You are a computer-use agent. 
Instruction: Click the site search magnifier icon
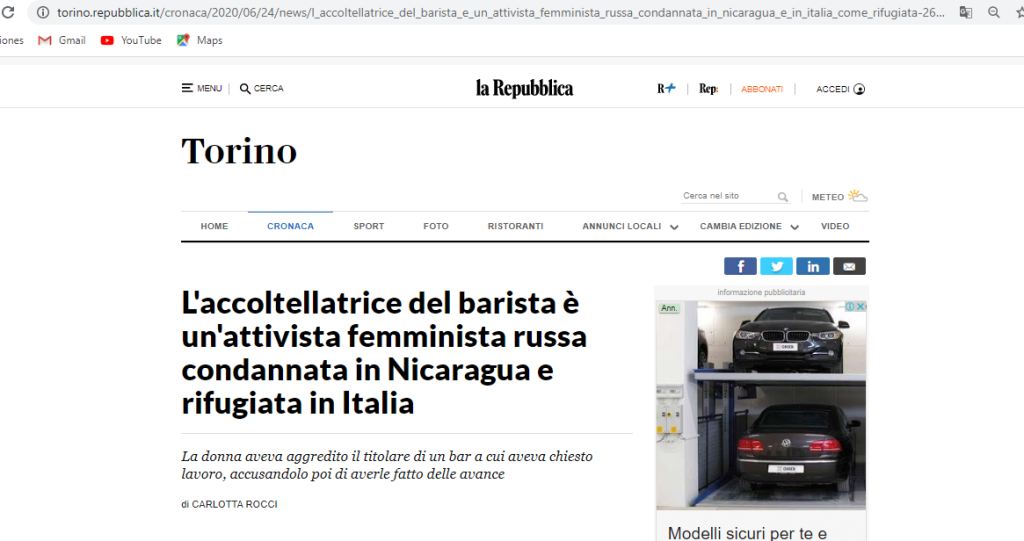click(783, 197)
